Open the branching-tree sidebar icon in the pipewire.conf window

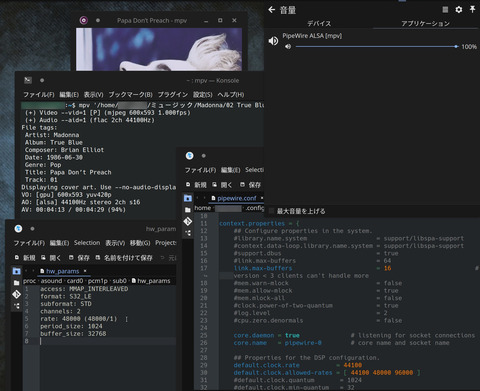pyautogui.click(x=188, y=233)
